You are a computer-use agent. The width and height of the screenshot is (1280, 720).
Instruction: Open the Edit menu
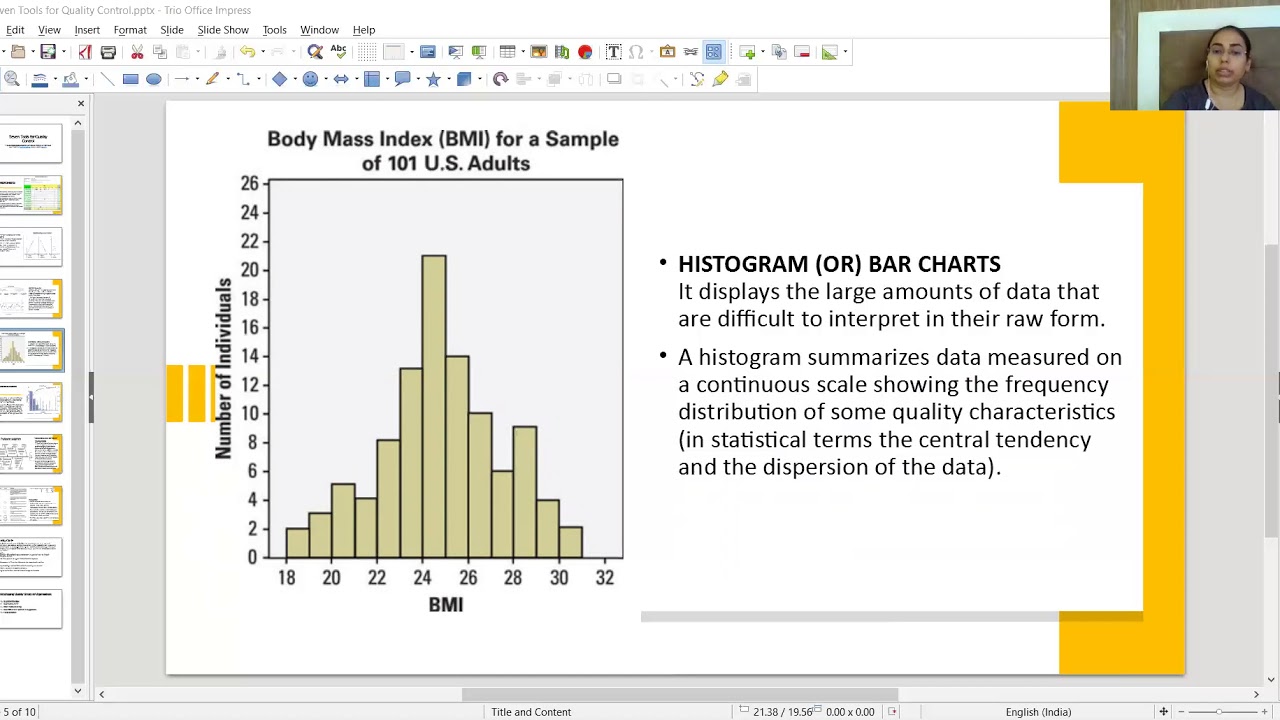[15, 30]
